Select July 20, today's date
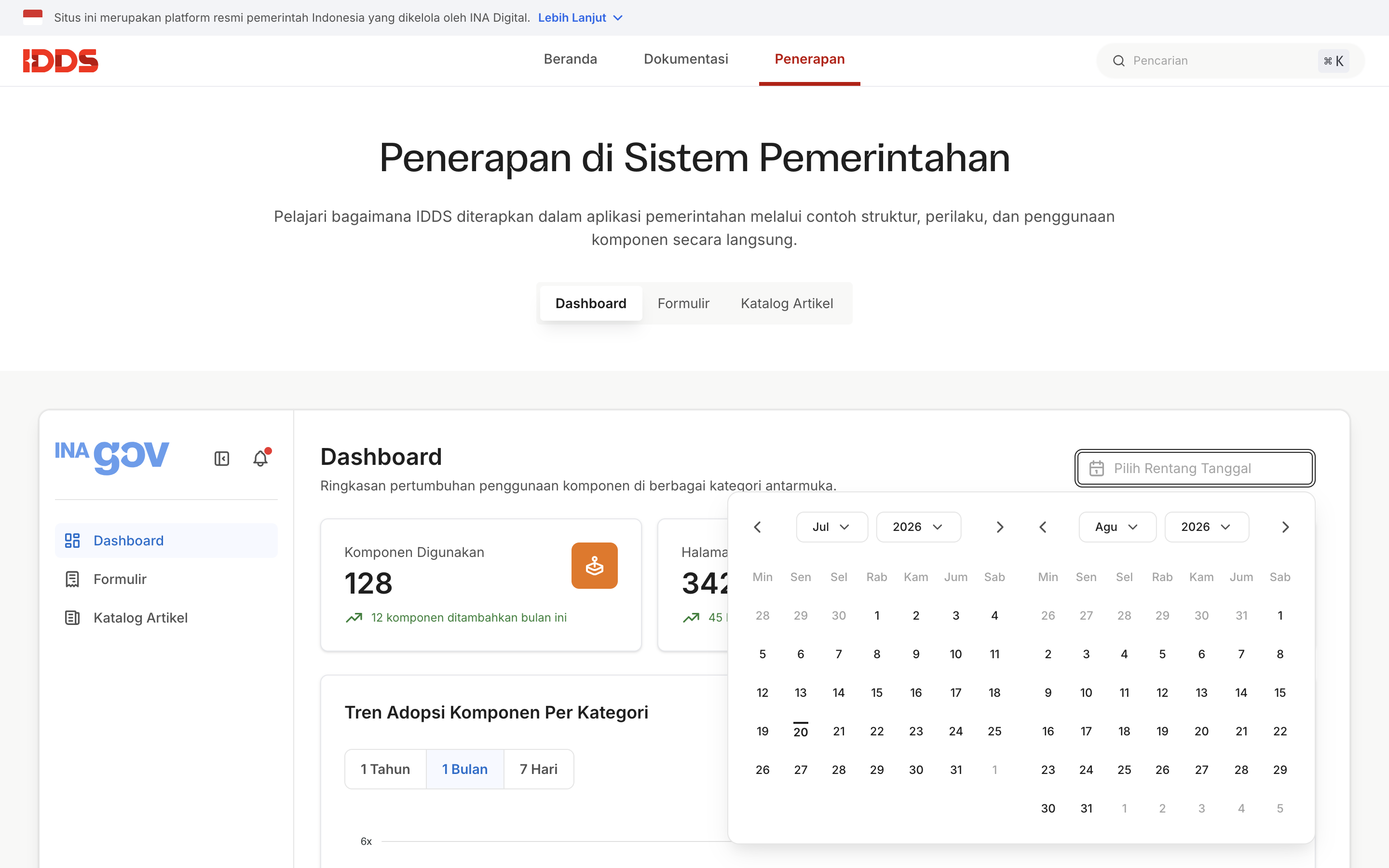The image size is (1389, 868). [800, 732]
